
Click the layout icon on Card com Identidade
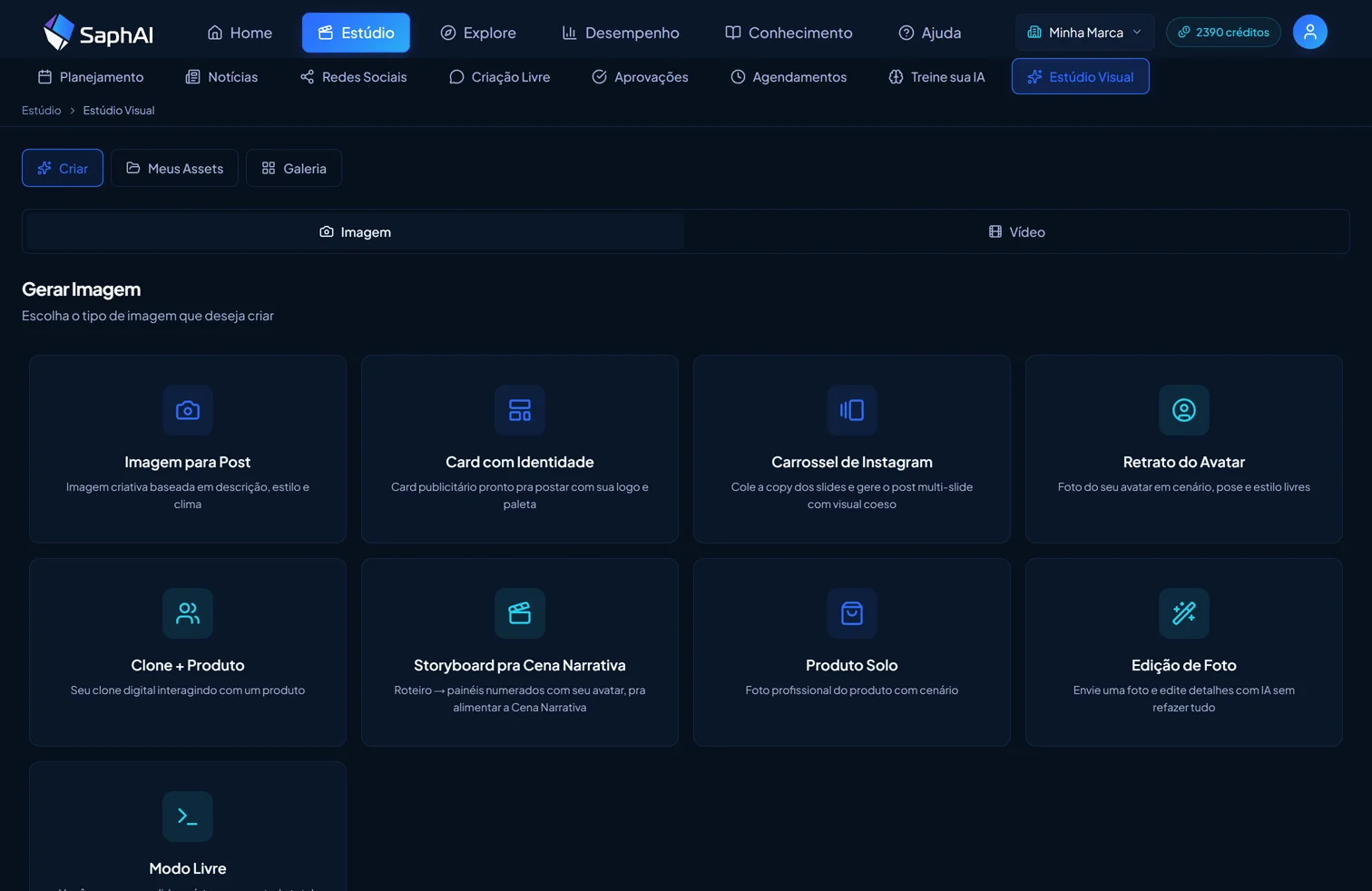tap(520, 410)
